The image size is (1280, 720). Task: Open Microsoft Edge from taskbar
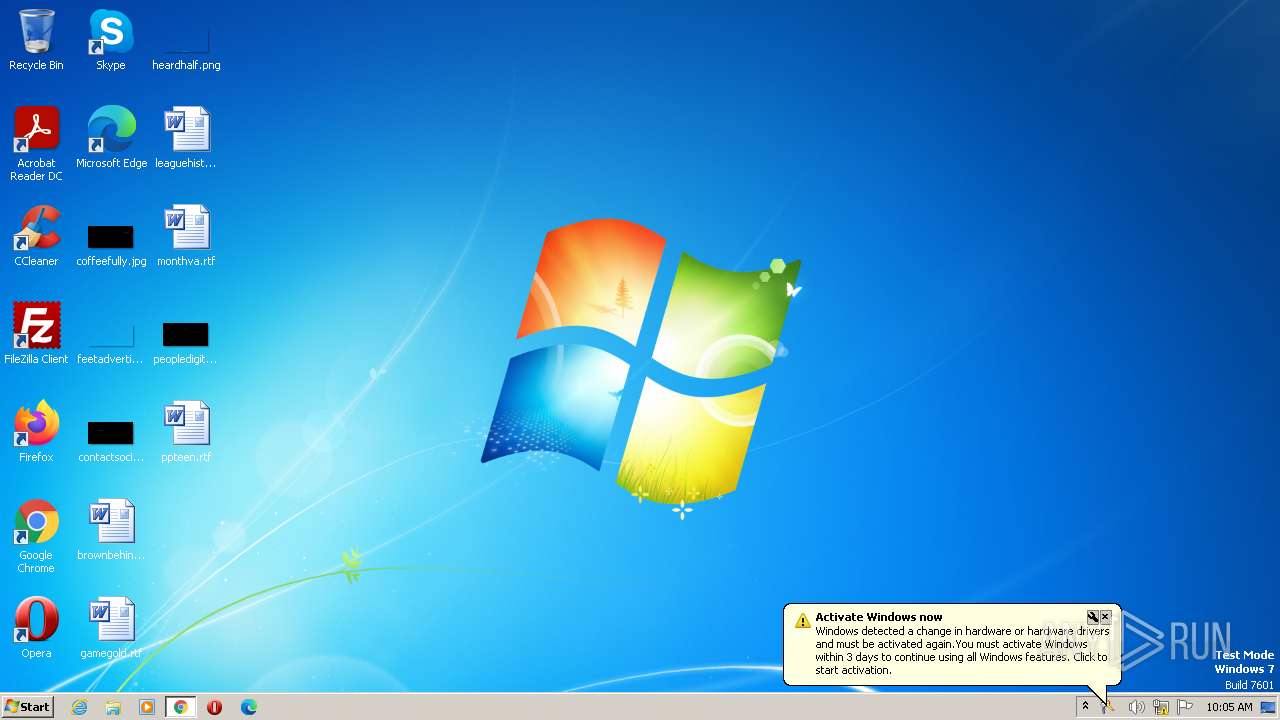pyautogui.click(x=248, y=707)
